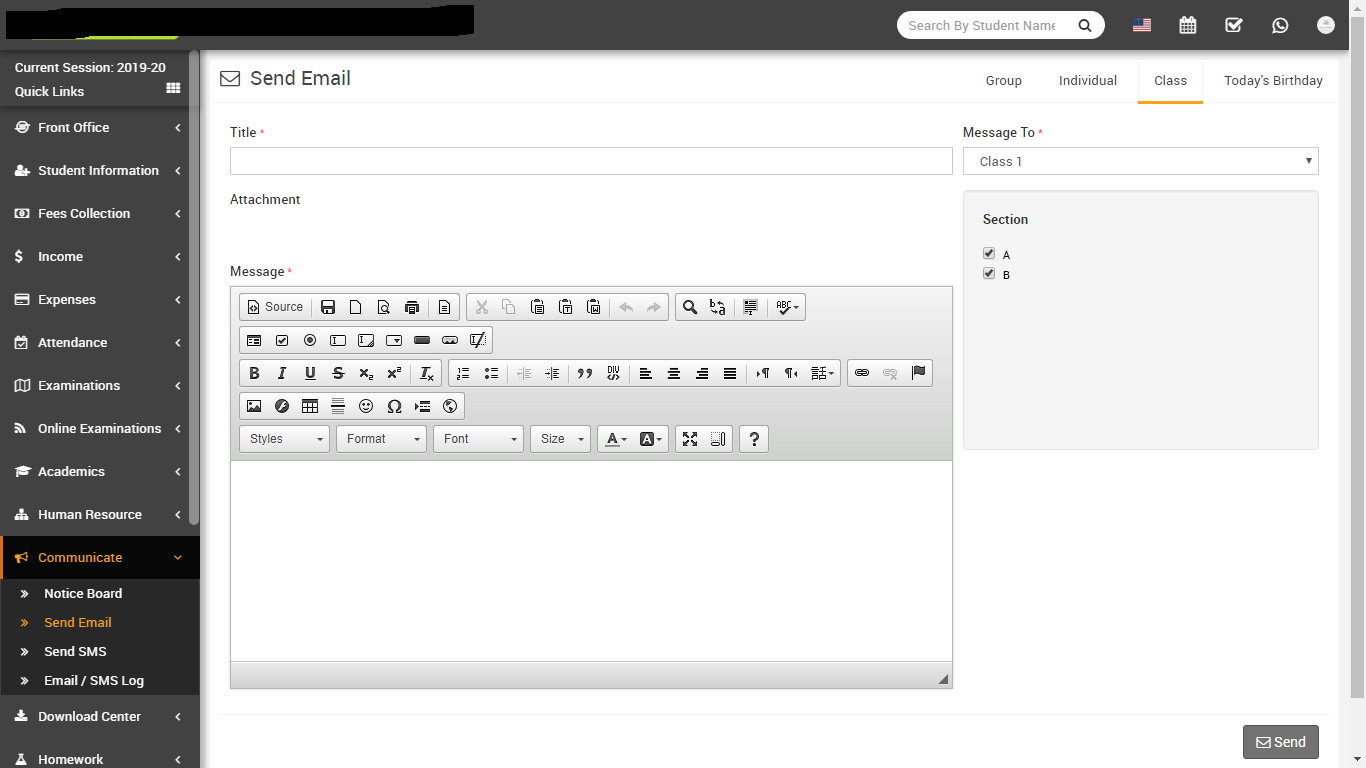Switch to the Individual tab
The image size is (1366, 768).
pos(1088,81)
